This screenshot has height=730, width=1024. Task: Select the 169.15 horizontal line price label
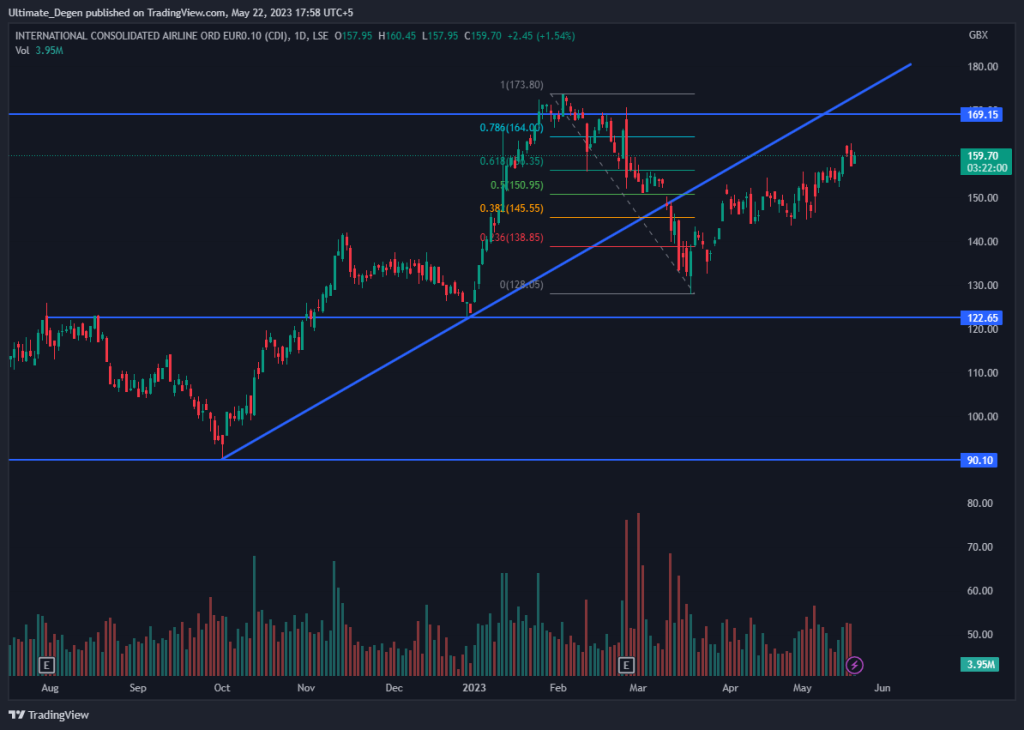coord(982,115)
